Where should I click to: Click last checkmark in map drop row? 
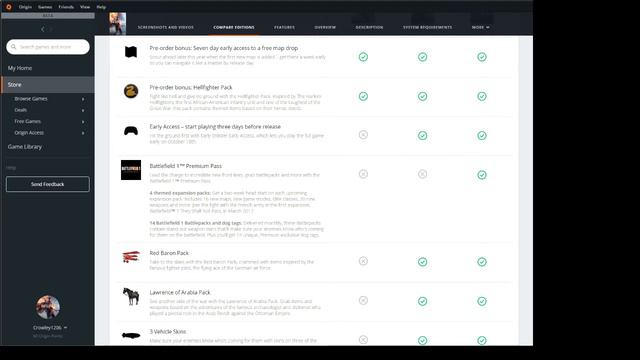point(482,57)
